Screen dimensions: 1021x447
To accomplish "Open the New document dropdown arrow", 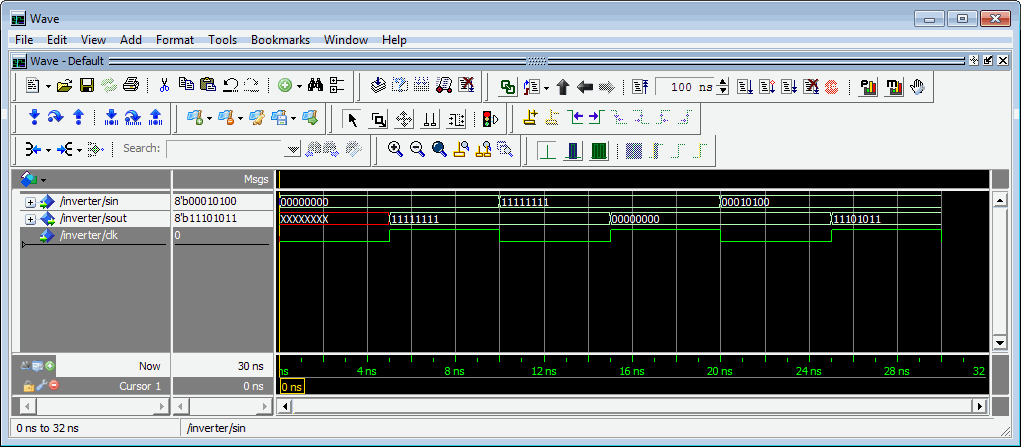I will pos(46,85).
